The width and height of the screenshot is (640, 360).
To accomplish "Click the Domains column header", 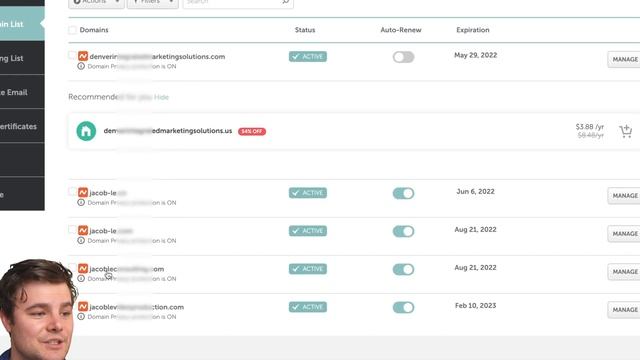I will coord(94,30).
